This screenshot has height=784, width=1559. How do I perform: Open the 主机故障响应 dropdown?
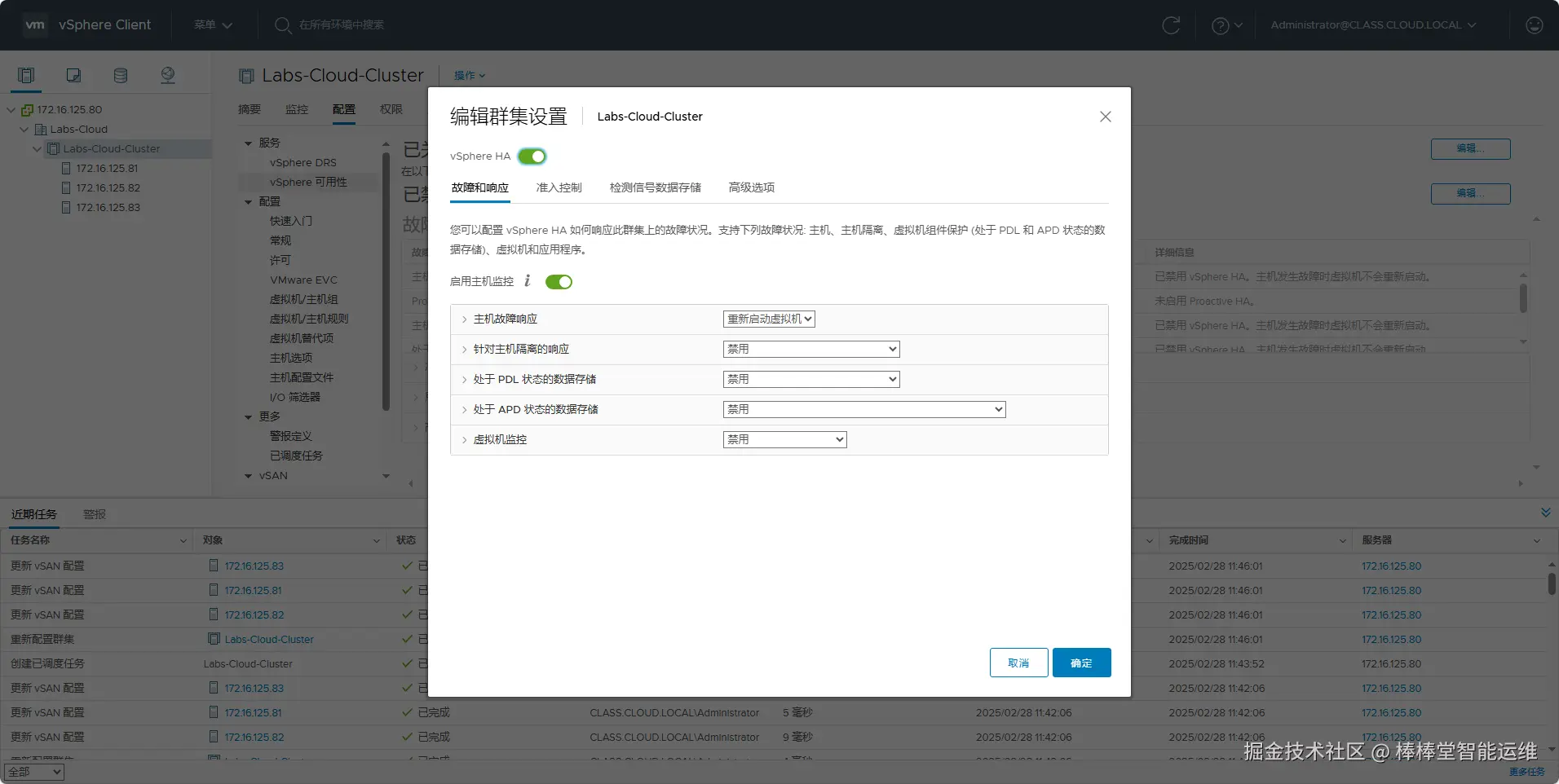[x=769, y=319]
